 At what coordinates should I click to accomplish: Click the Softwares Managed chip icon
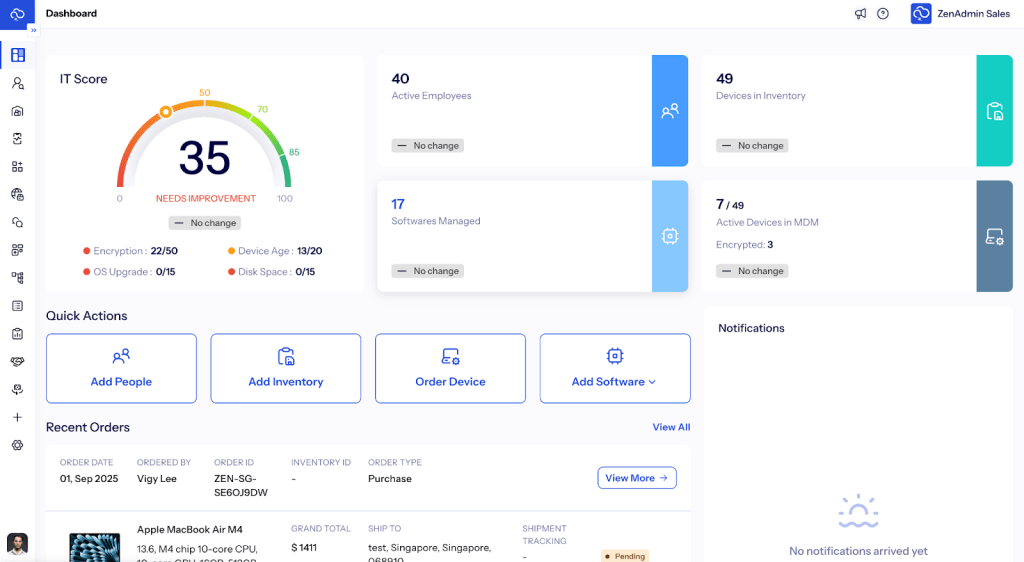[x=670, y=236]
